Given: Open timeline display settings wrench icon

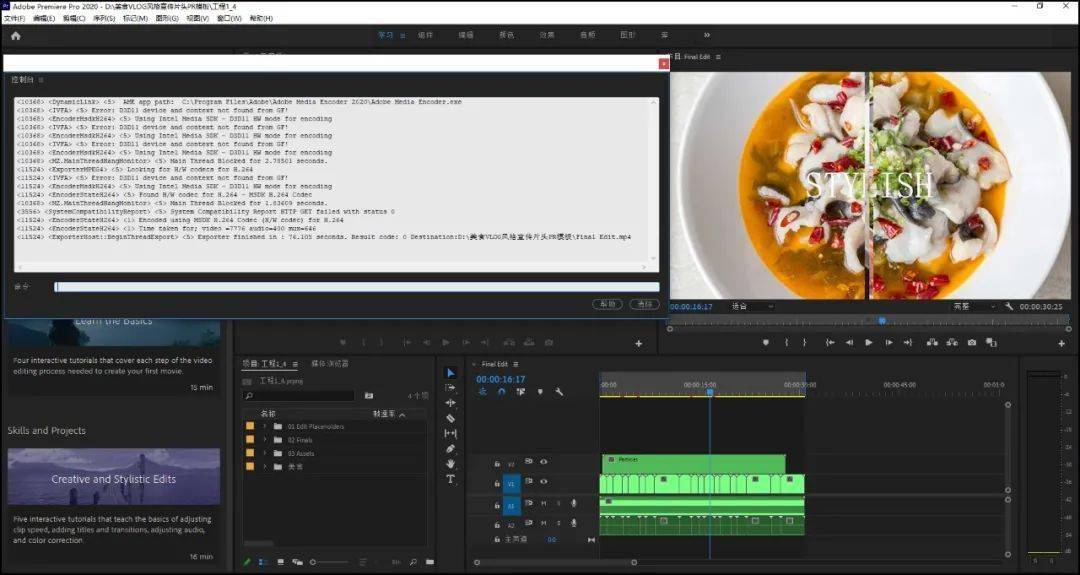Looking at the screenshot, I should point(559,392).
